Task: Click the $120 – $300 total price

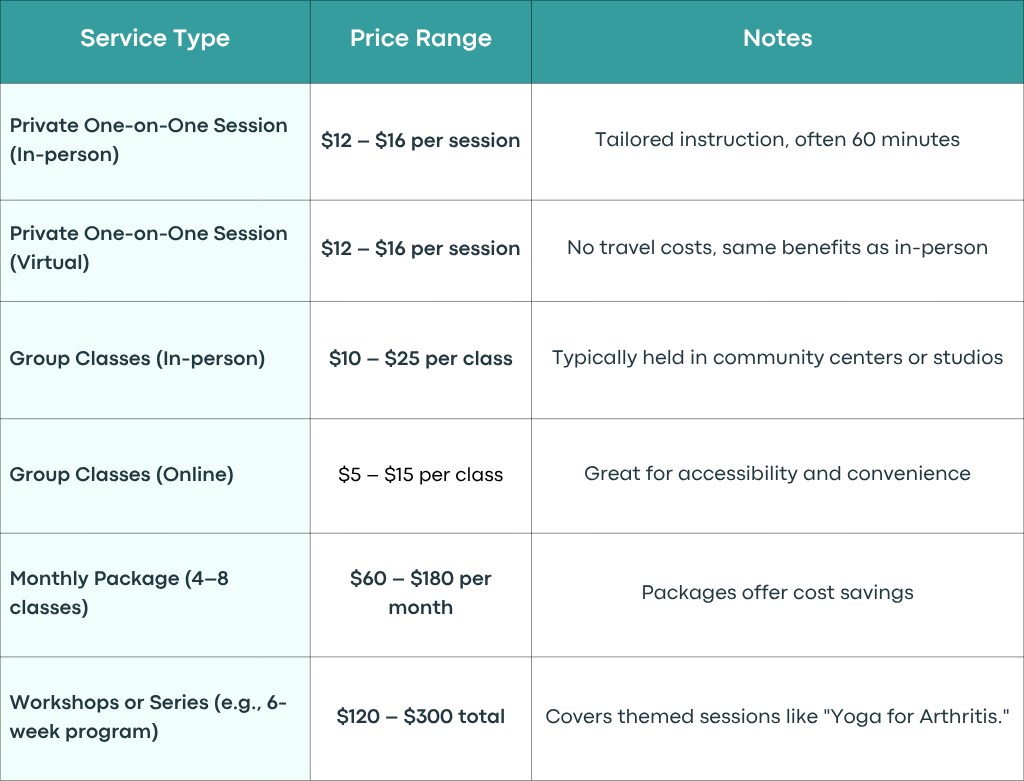Action: click(x=421, y=716)
